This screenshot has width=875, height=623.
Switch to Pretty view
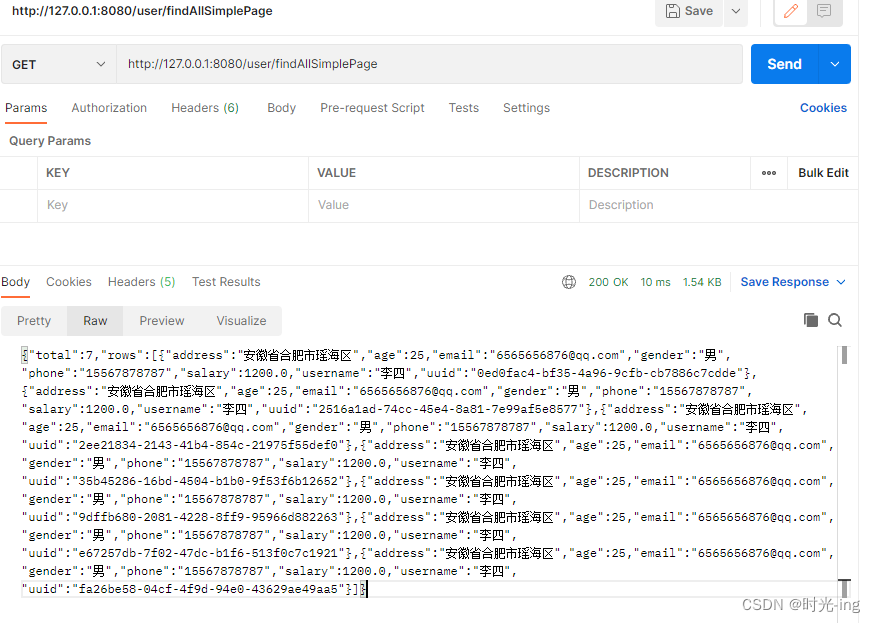click(34, 321)
